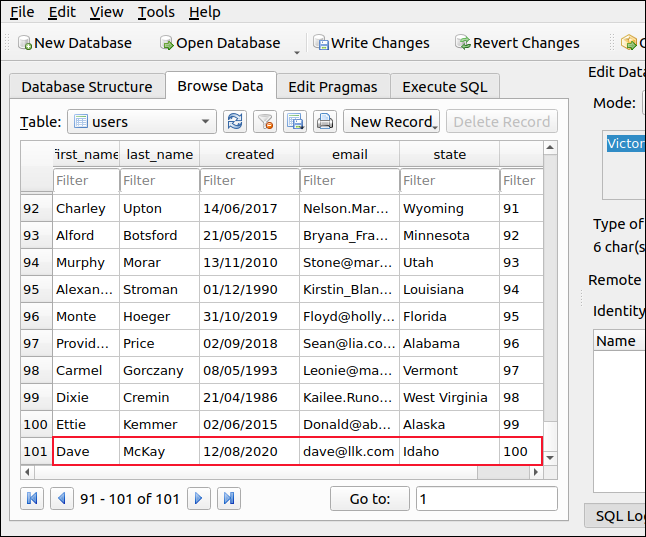Click the clear all filters icon

(x=265, y=122)
